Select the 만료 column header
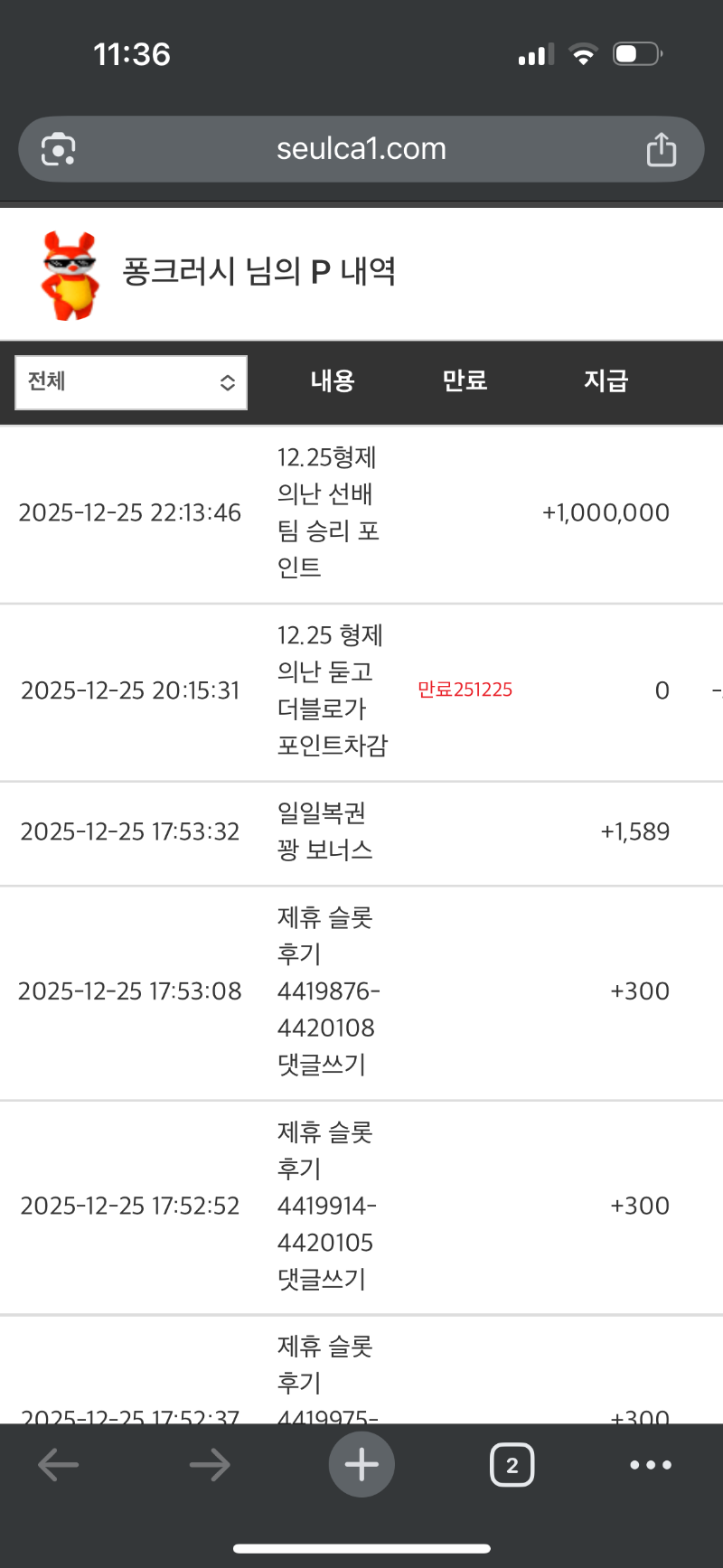The height and width of the screenshot is (1568, 723). pos(465,381)
